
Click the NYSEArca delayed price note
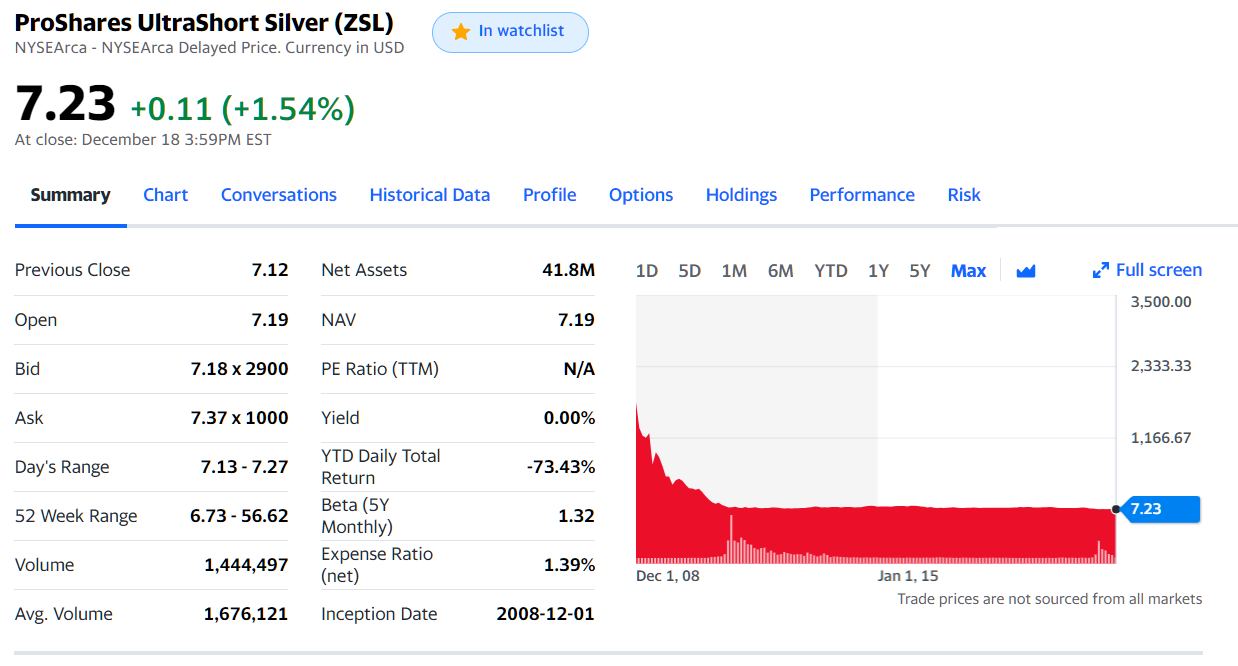coord(209,47)
